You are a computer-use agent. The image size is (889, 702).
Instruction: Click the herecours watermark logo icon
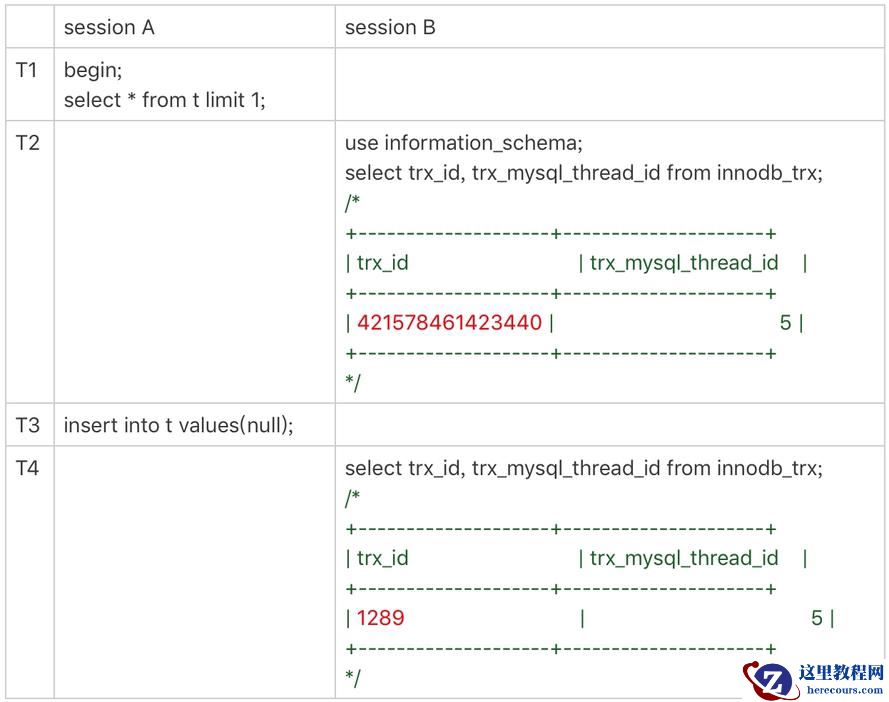(766, 679)
